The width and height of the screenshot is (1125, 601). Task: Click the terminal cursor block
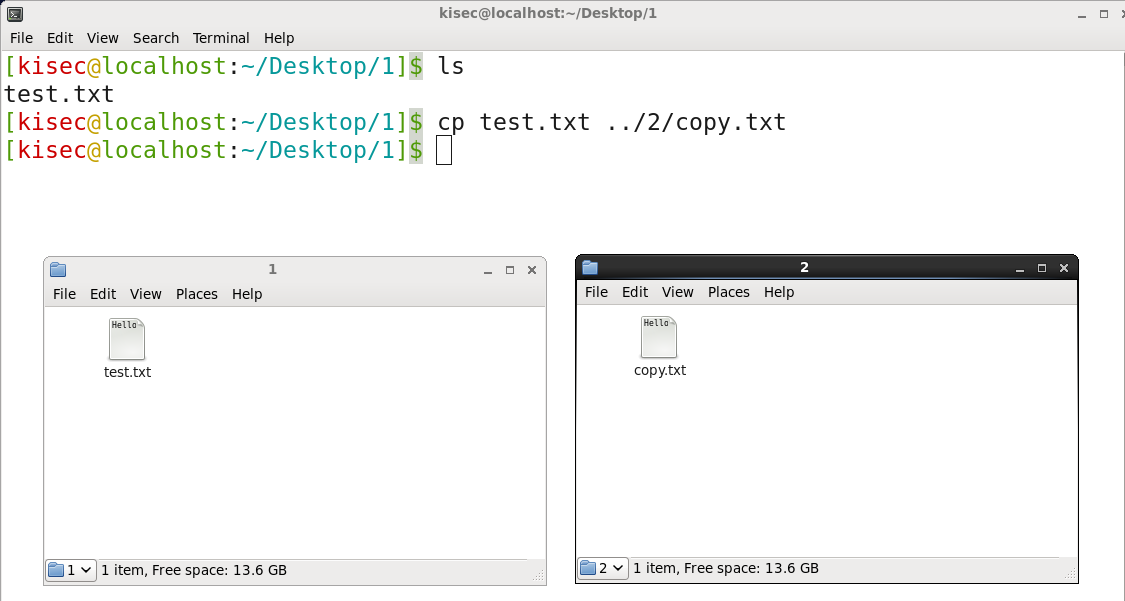click(444, 150)
